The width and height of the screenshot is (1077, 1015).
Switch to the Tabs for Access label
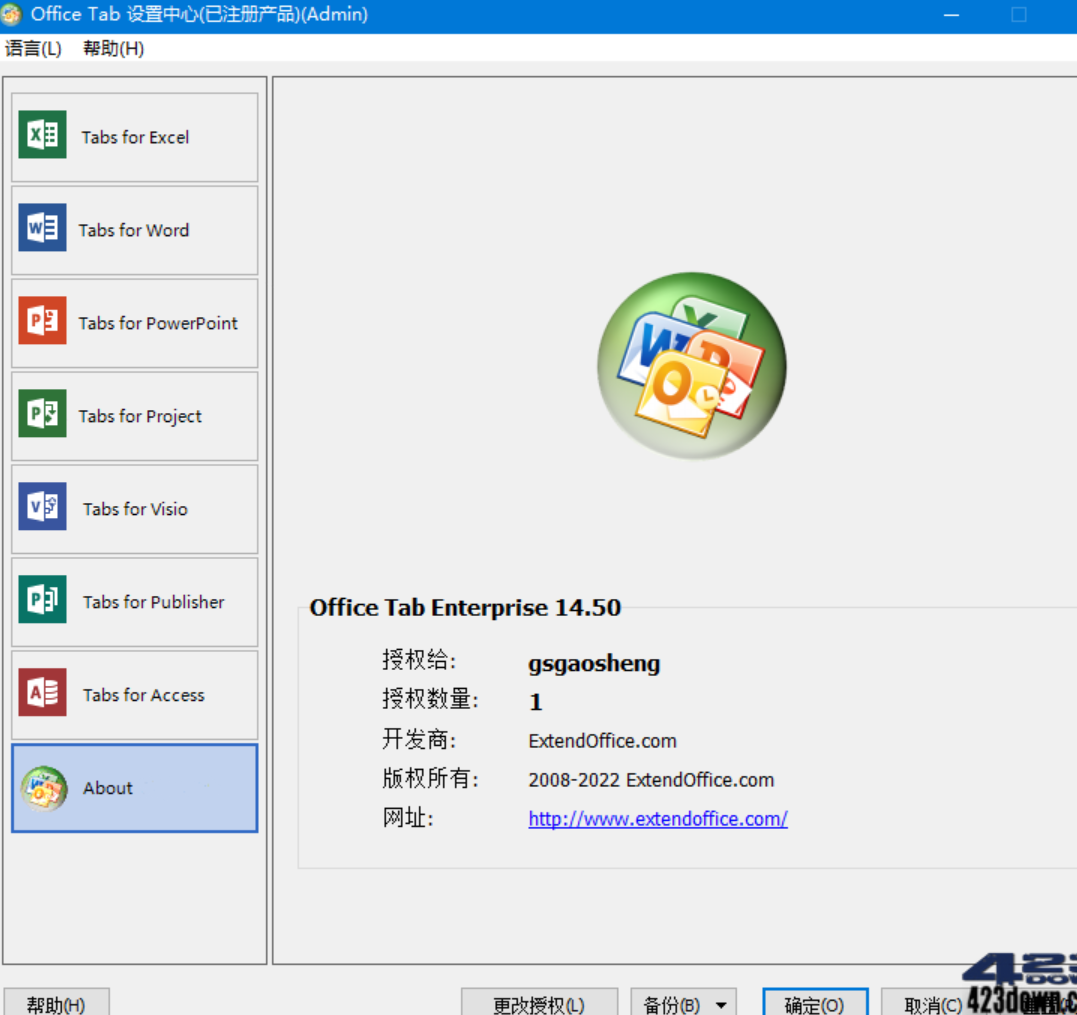(144, 695)
